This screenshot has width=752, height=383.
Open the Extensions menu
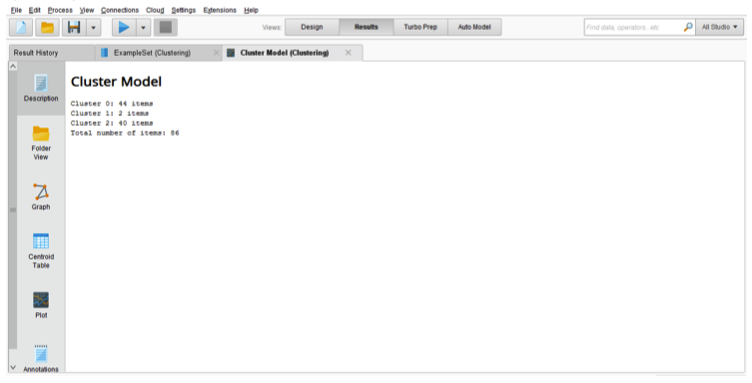220,10
